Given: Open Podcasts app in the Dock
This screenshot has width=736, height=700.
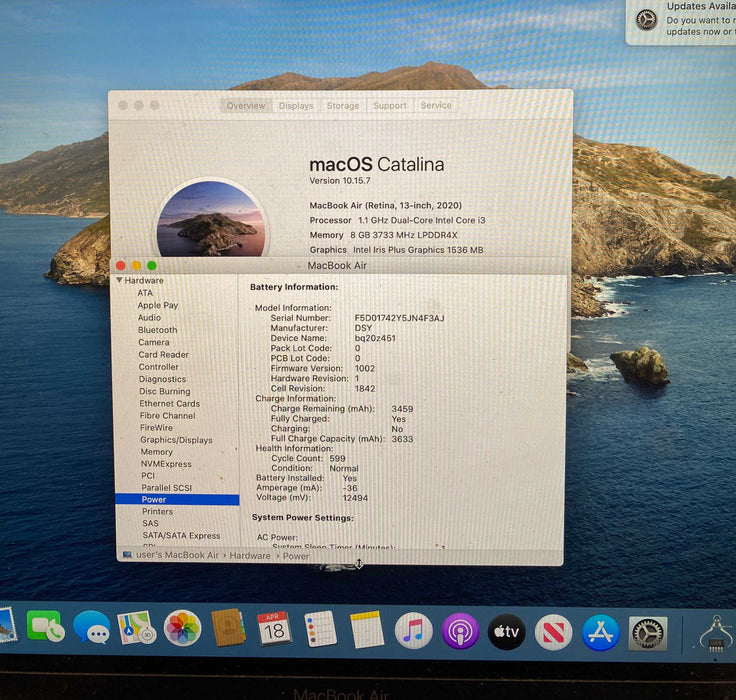Looking at the screenshot, I should [x=460, y=631].
